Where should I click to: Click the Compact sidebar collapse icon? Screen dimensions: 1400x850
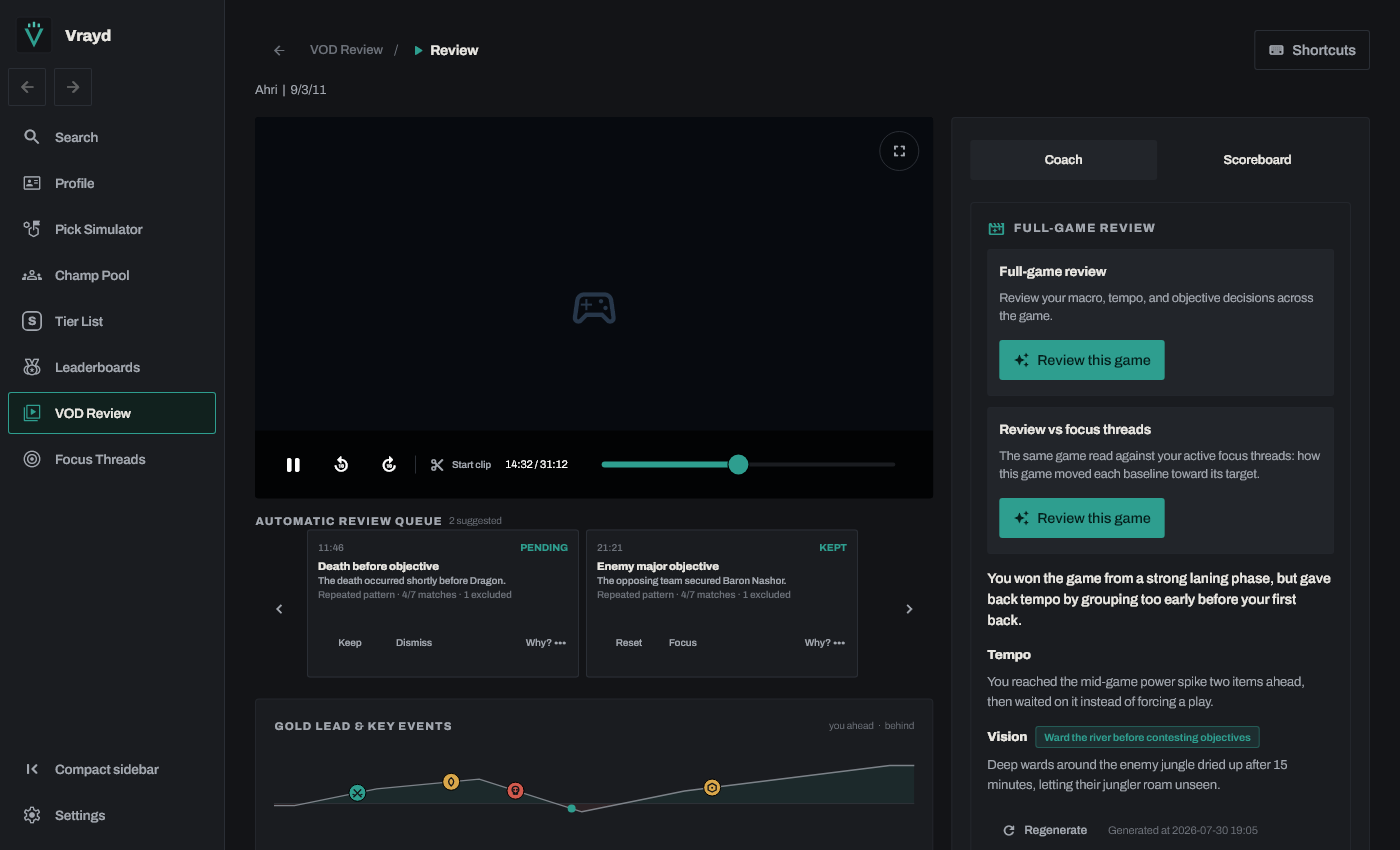point(32,769)
